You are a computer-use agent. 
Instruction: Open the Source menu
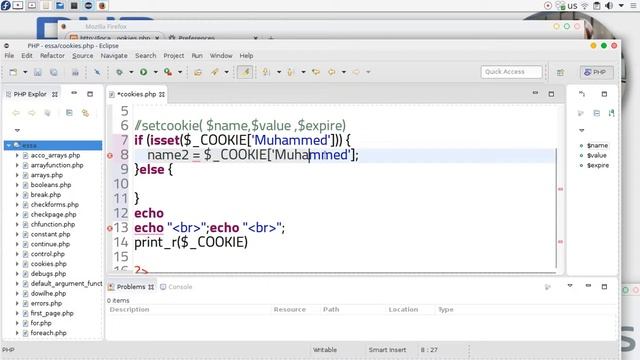tap(82, 56)
